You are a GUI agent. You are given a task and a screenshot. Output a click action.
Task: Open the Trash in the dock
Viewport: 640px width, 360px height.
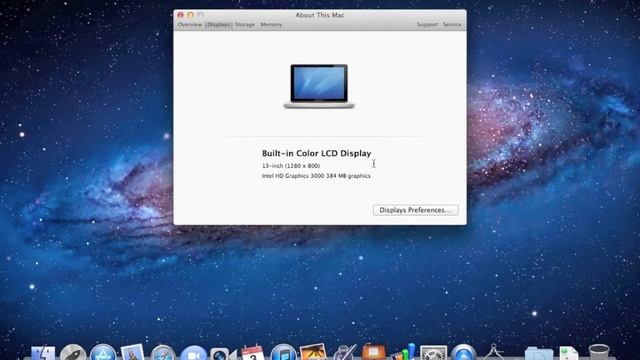pos(599,353)
